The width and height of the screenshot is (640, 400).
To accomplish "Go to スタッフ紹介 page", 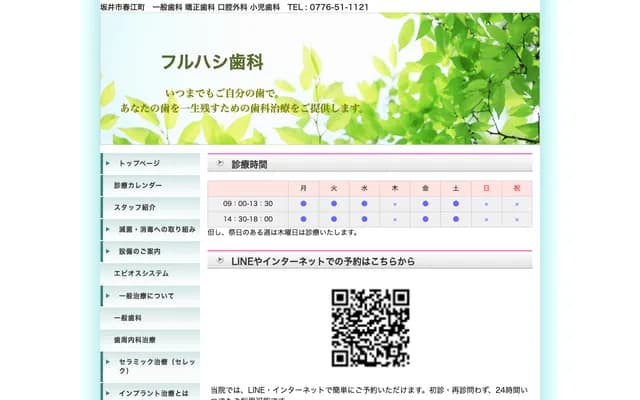I will 151,207.
